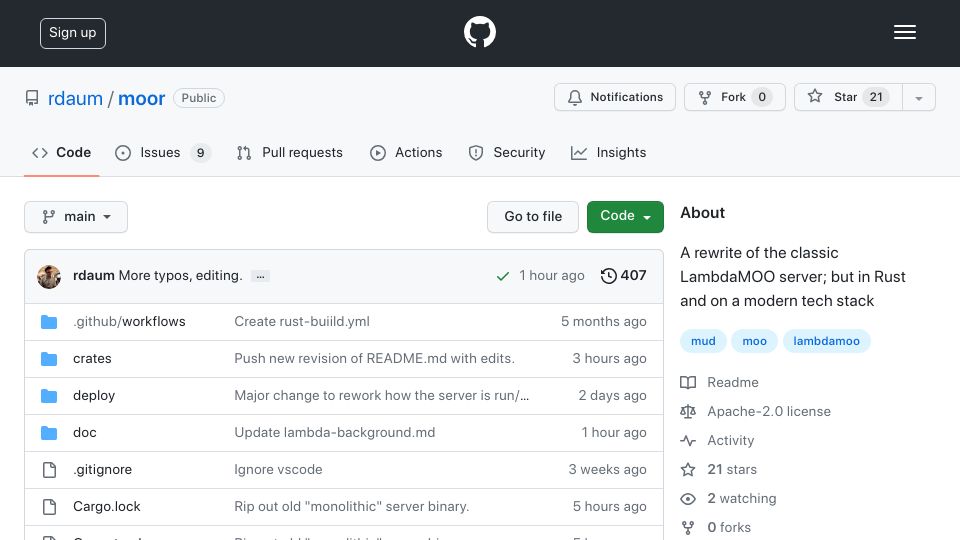Viewport: 960px width, 540px height.
Task: Click the file icon for Cargo.lock
Action: click(x=49, y=507)
